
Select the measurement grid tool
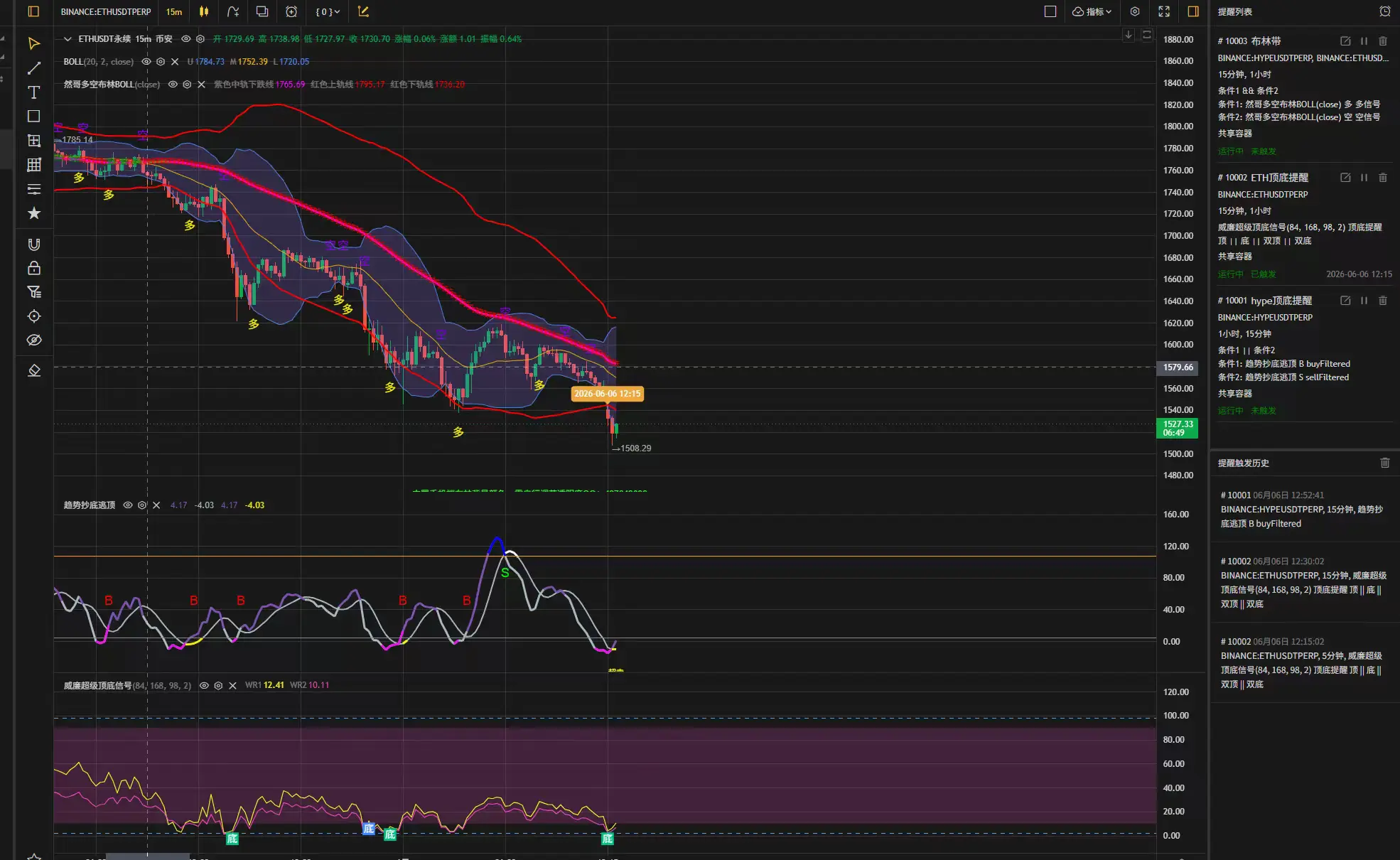(x=33, y=141)
